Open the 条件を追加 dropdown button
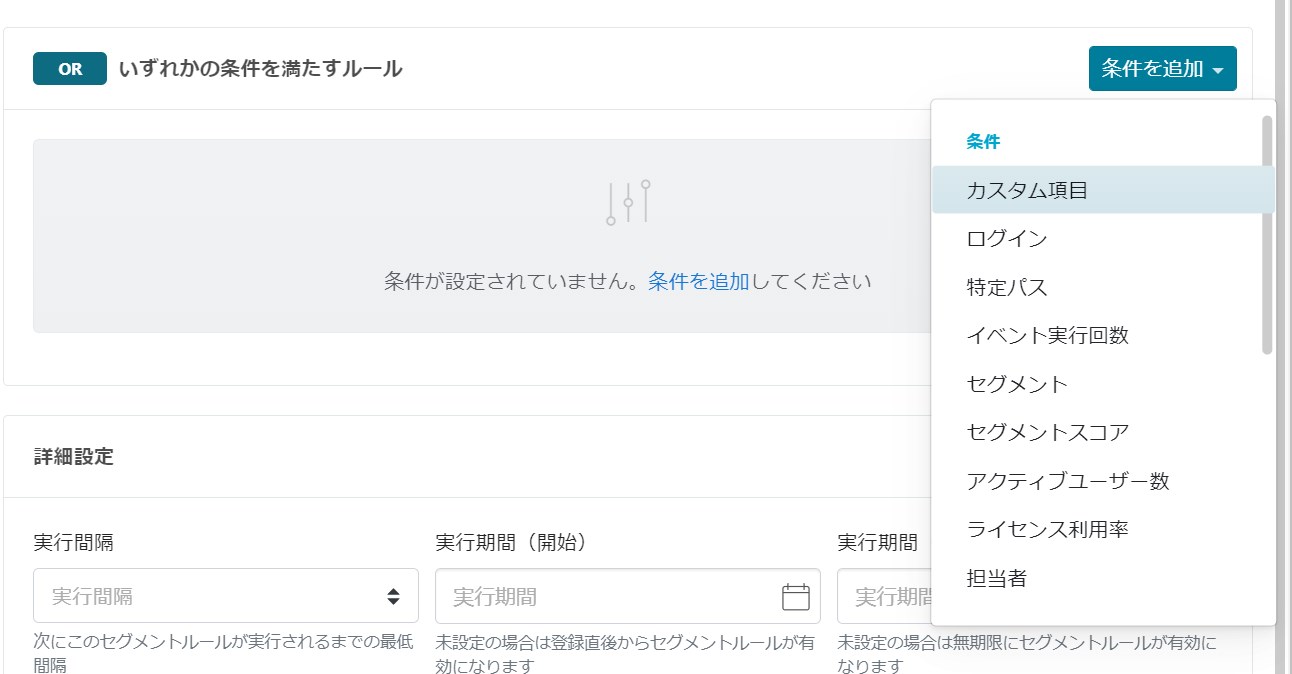This screenshot has height=674, width=1292. click(x=1162, y=69)
